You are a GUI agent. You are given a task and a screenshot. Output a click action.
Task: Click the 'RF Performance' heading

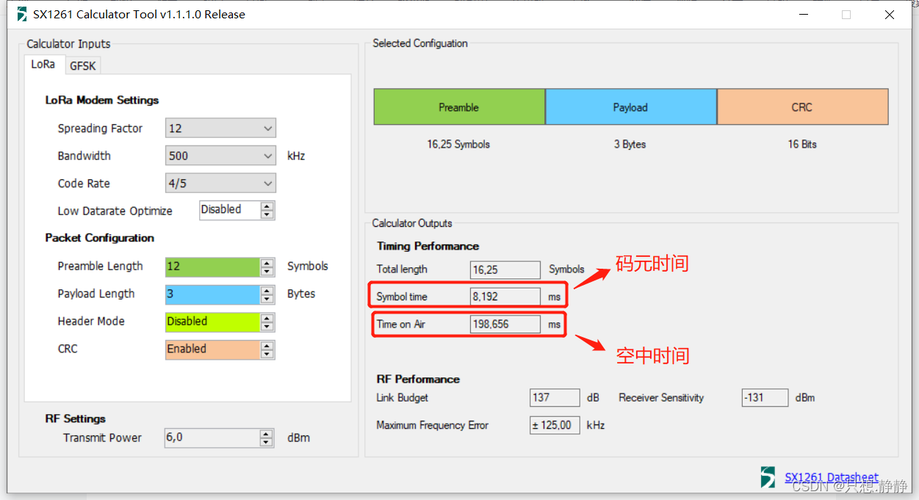[x=418, y=379]
